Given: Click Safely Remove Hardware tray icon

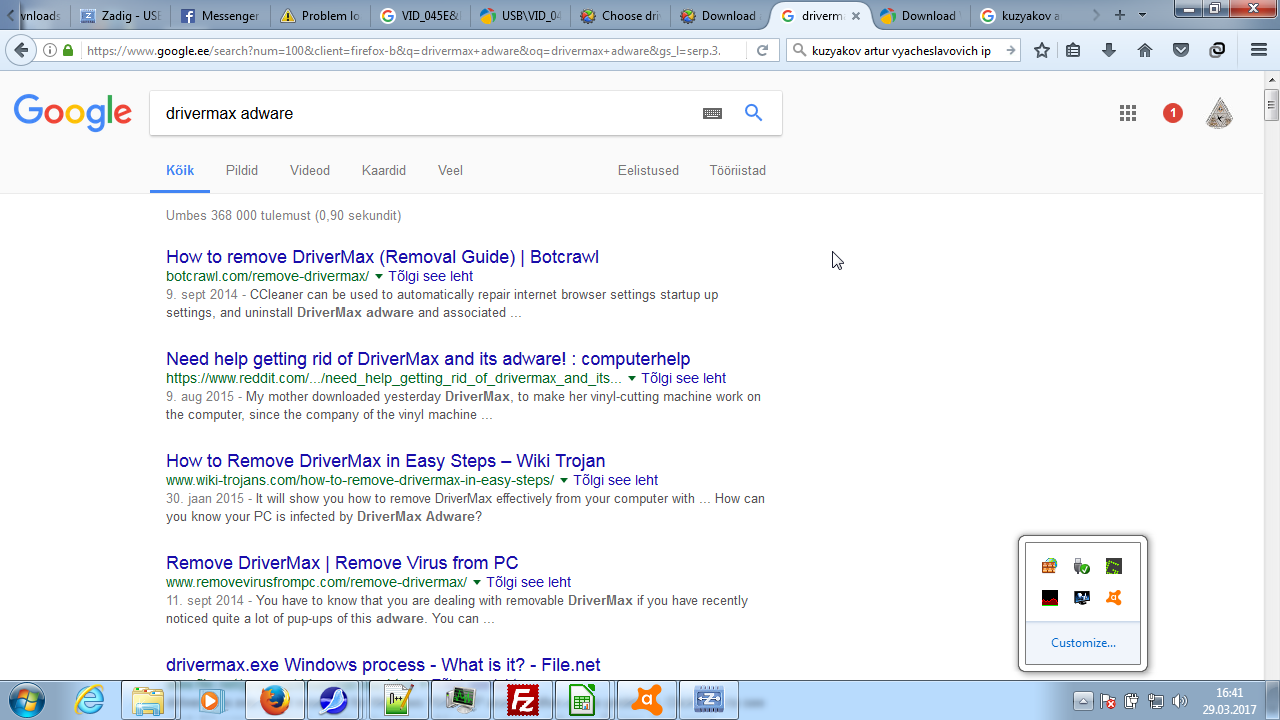Looking at the screenshot, I should click(x=1081, y=567).
